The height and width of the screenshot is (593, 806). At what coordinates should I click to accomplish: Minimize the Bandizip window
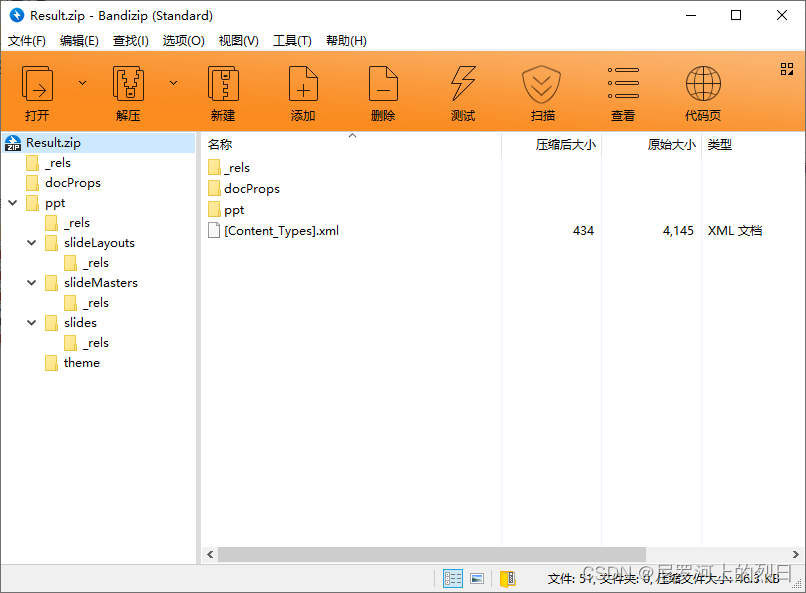[x=691, y=15]
